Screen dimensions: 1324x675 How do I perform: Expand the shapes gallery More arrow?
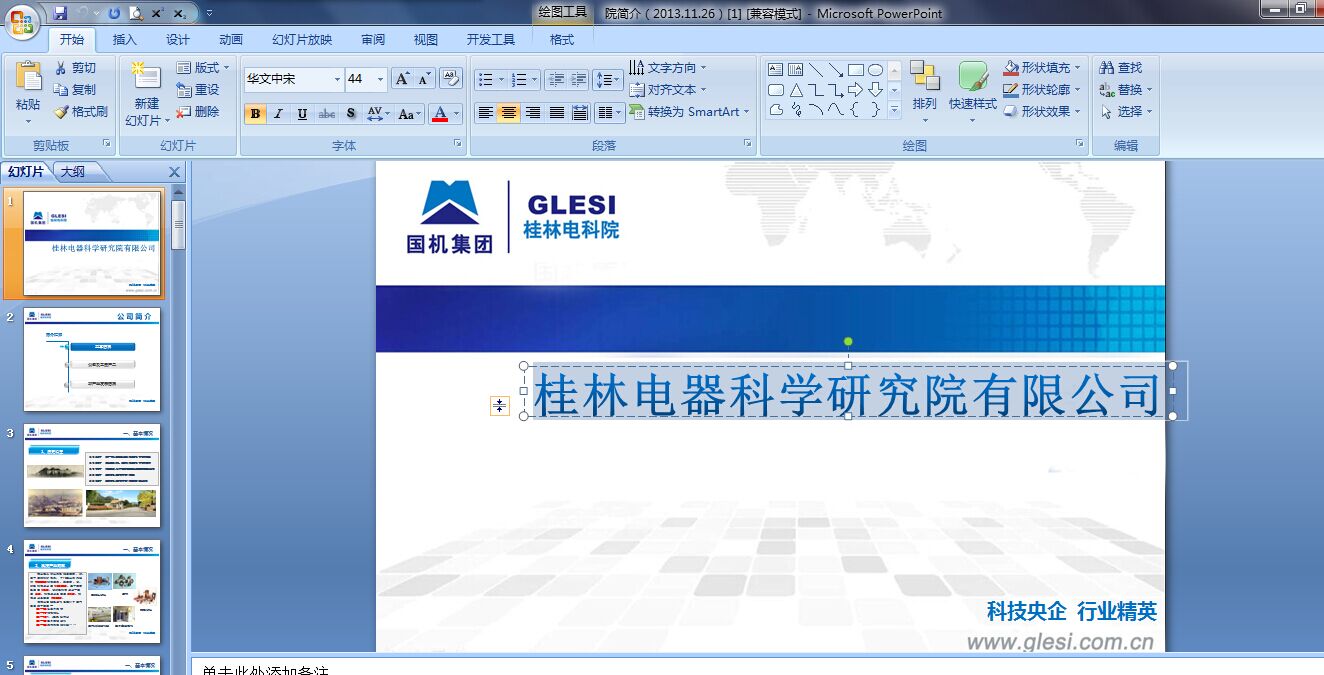(894, 109)
